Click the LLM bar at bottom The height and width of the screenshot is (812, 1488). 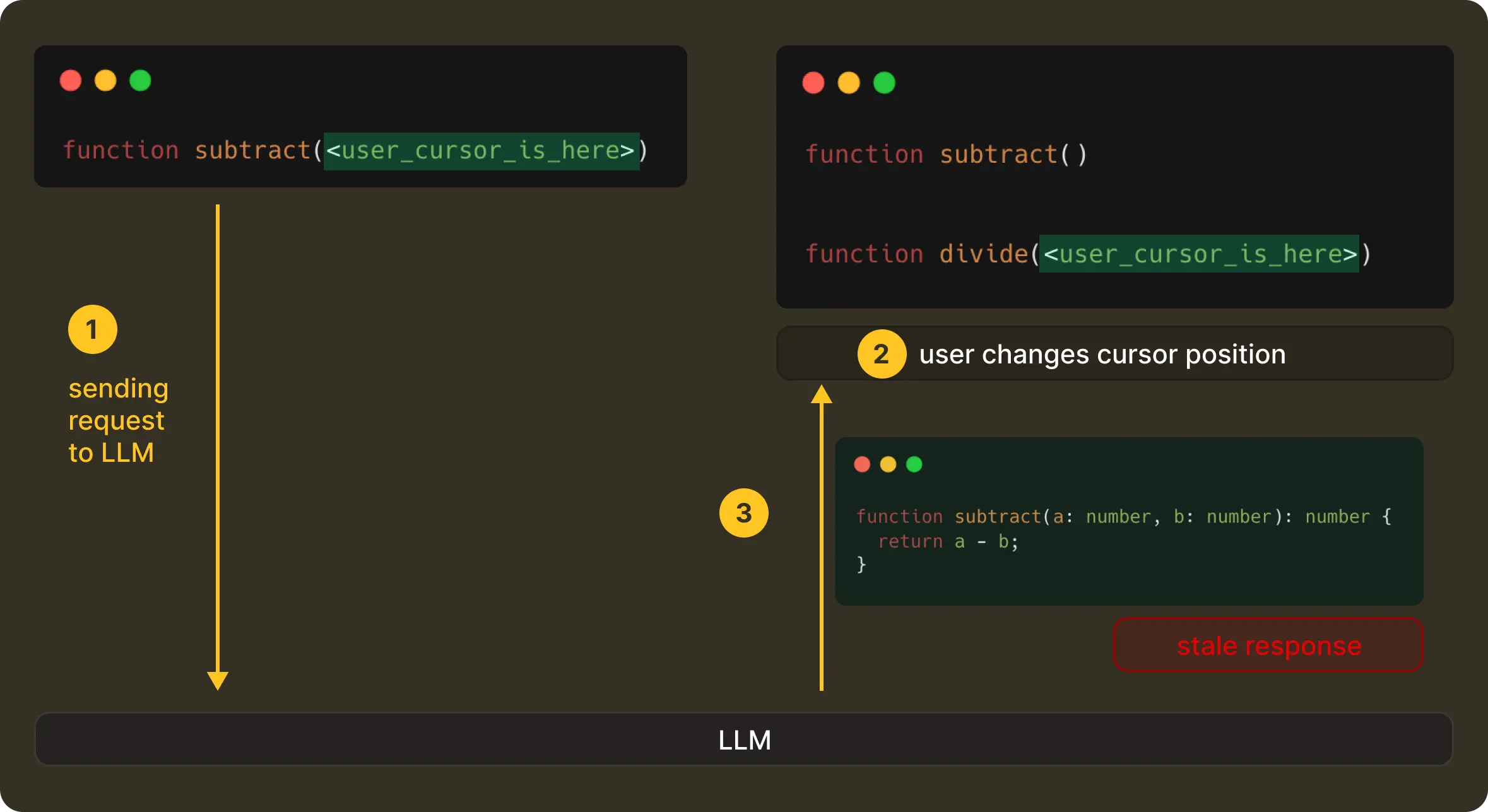point(744,739)
